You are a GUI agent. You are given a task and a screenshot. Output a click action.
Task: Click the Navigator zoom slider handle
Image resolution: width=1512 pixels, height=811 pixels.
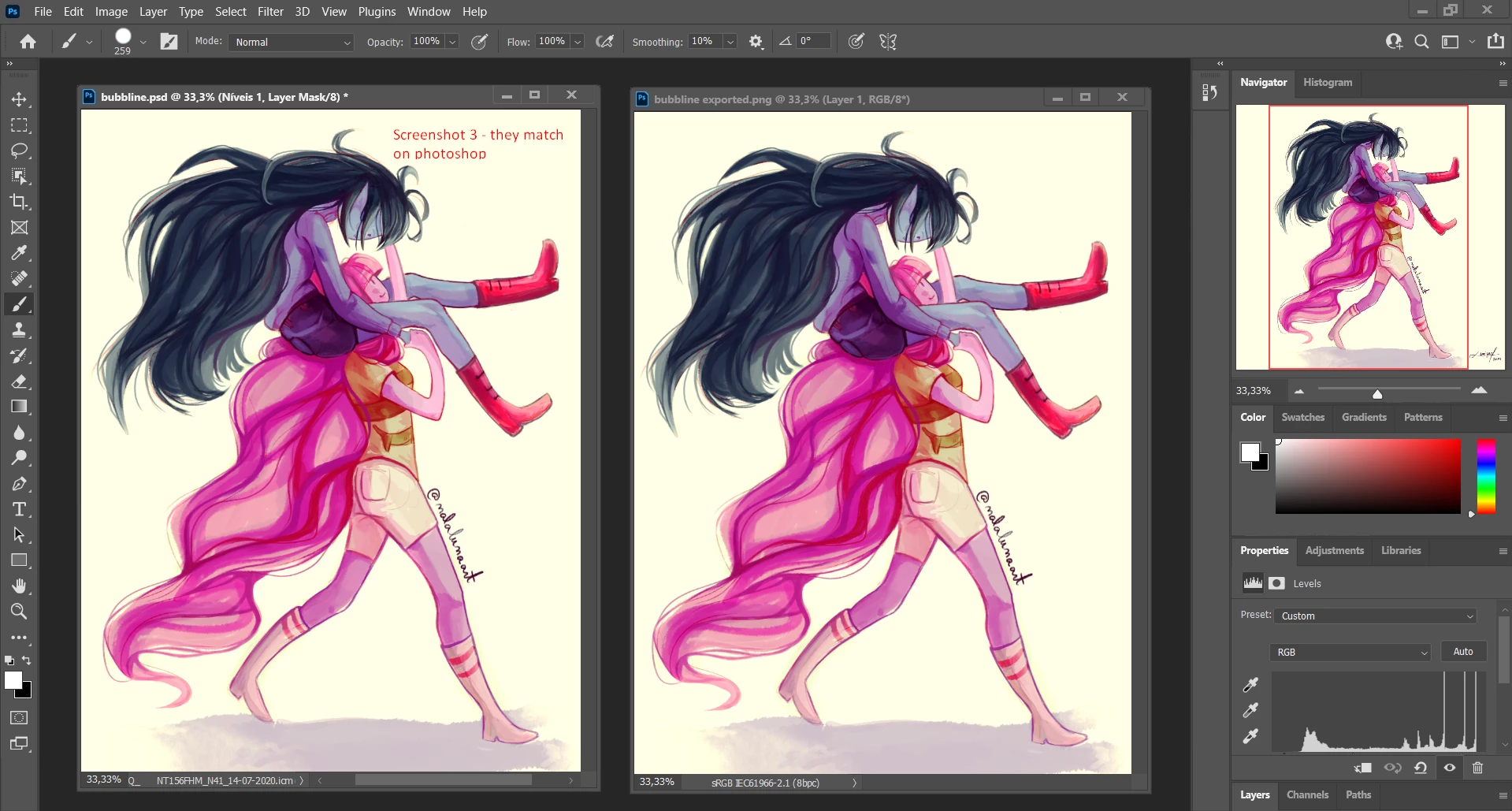coord(1377,393)
